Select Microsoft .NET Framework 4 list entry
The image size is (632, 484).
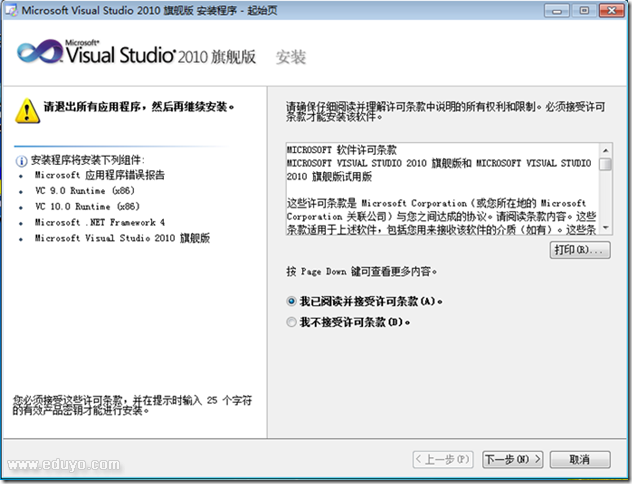pos(100,222)
